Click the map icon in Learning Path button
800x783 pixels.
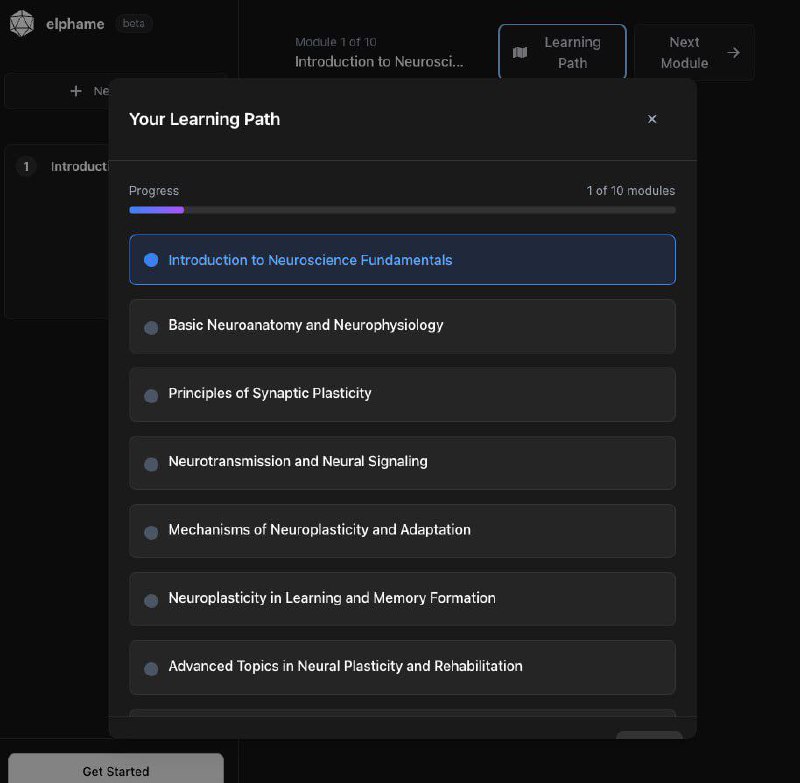[520, 53]
